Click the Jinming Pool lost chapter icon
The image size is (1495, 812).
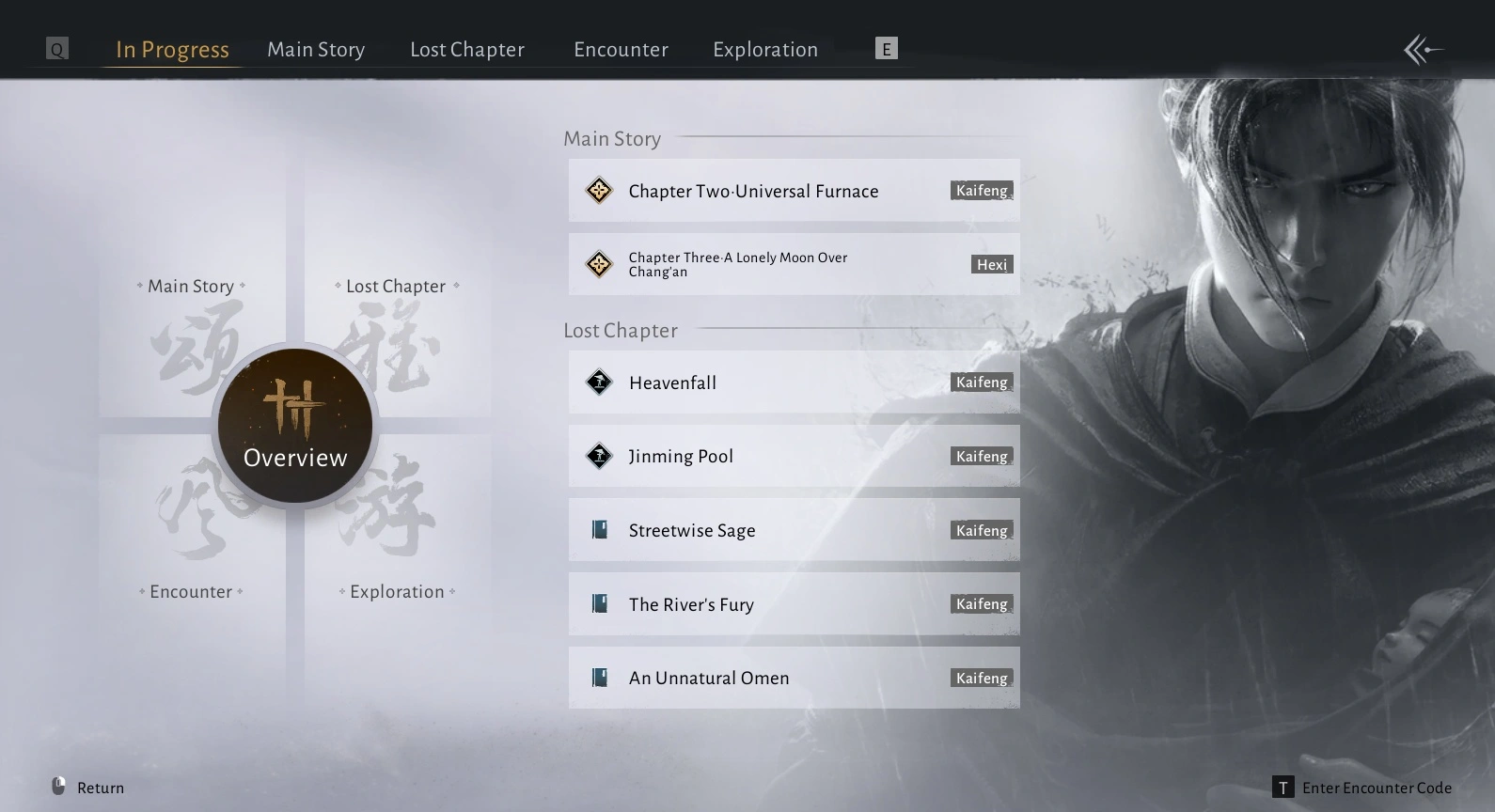(599, 457)
